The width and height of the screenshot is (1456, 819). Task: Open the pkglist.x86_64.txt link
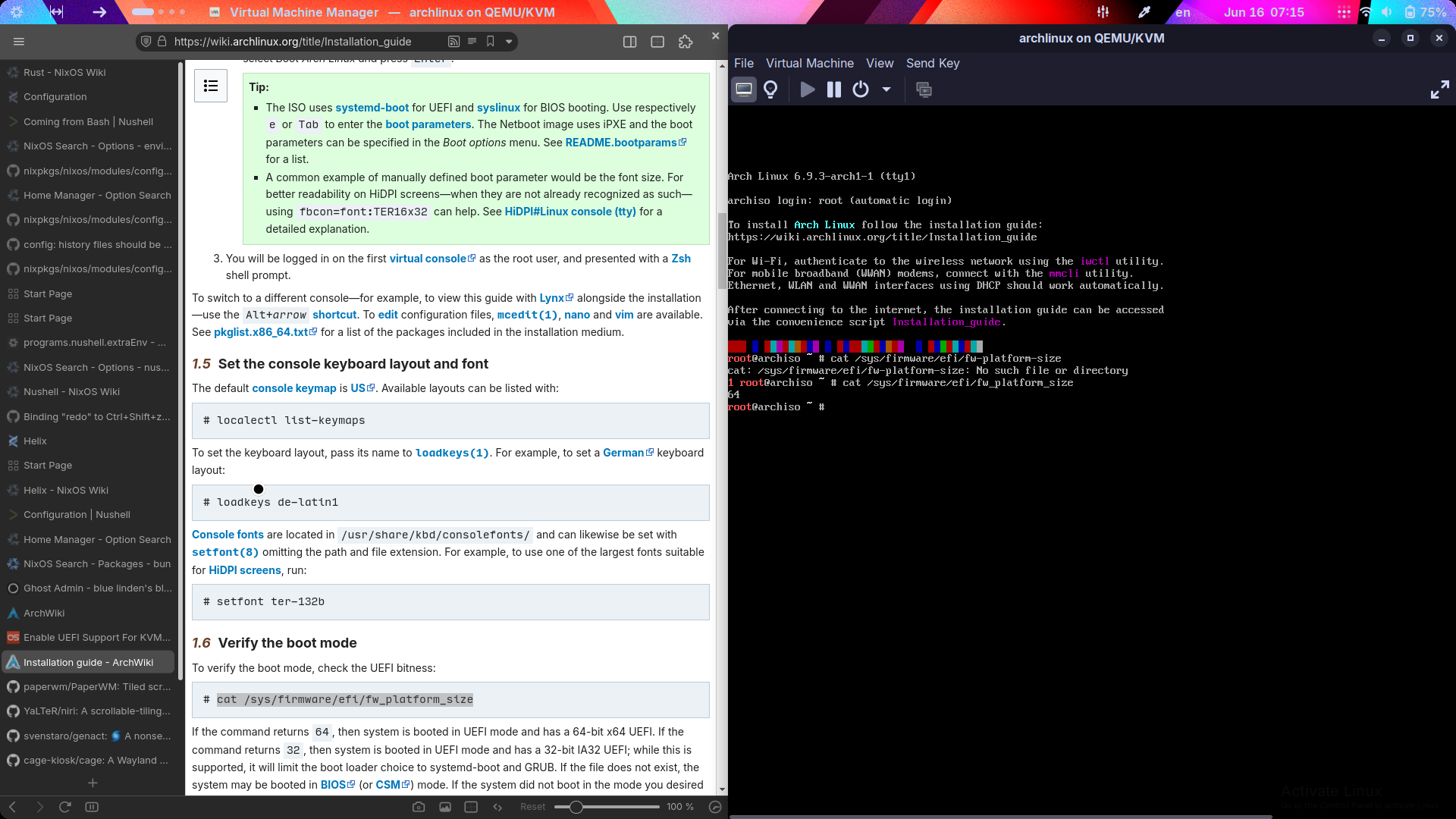[265, 332]
